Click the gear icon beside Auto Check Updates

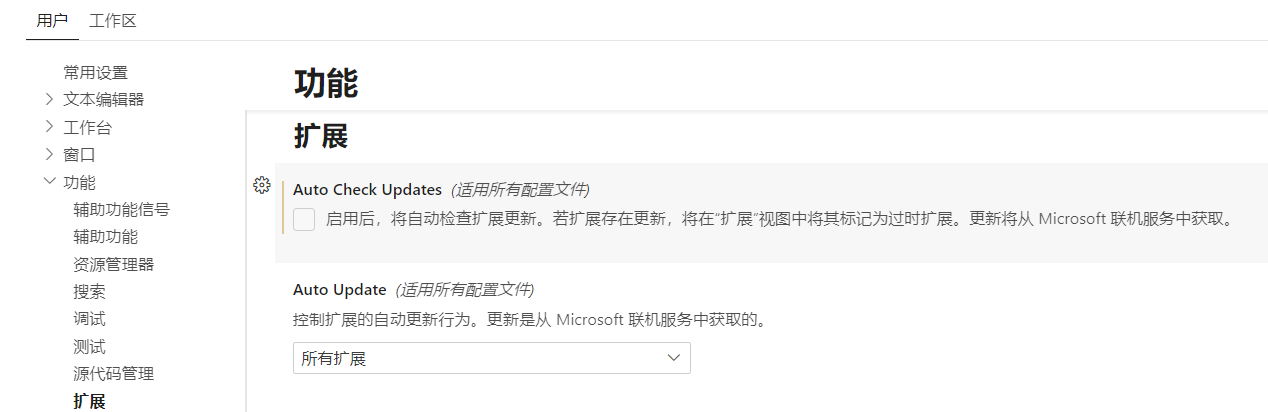262,185
